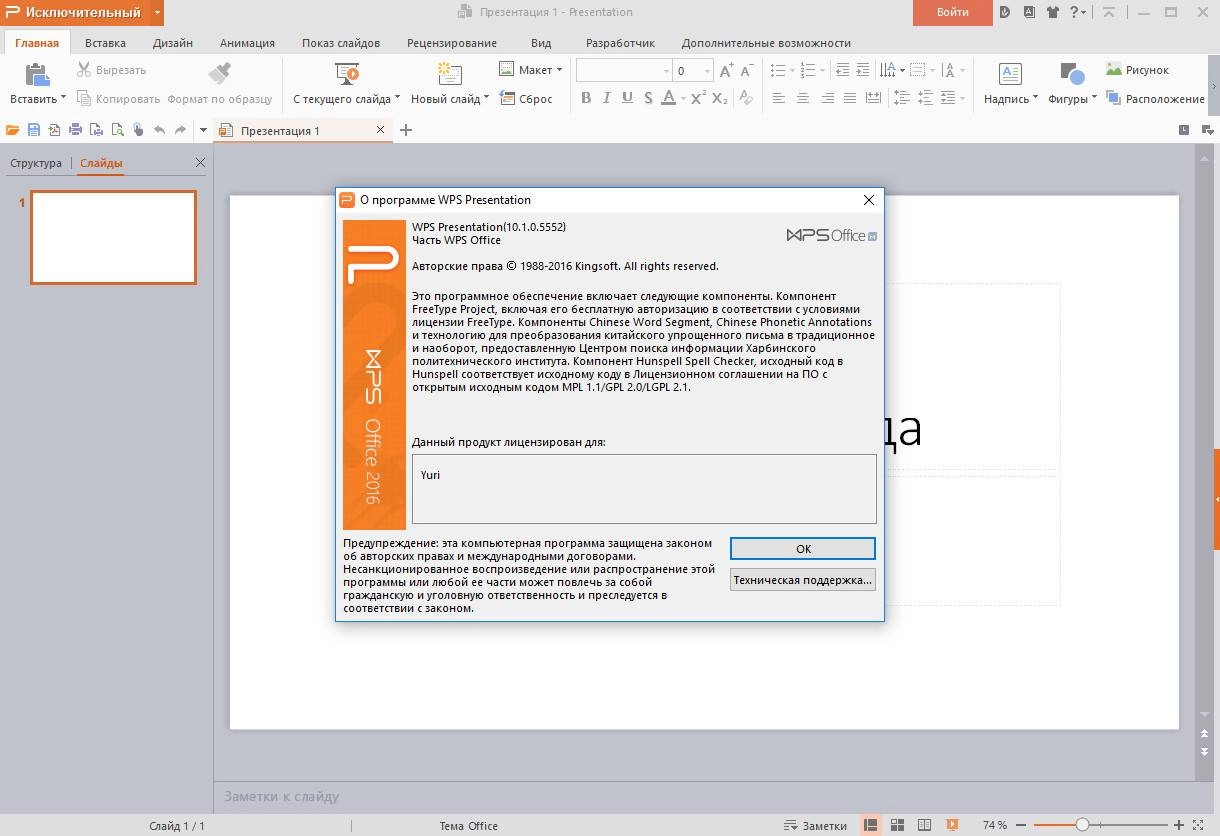Click the Export to PDF icon
The width and height of the screenshot is (1220, 836).
pyautogui.click(x=54, y=130)
